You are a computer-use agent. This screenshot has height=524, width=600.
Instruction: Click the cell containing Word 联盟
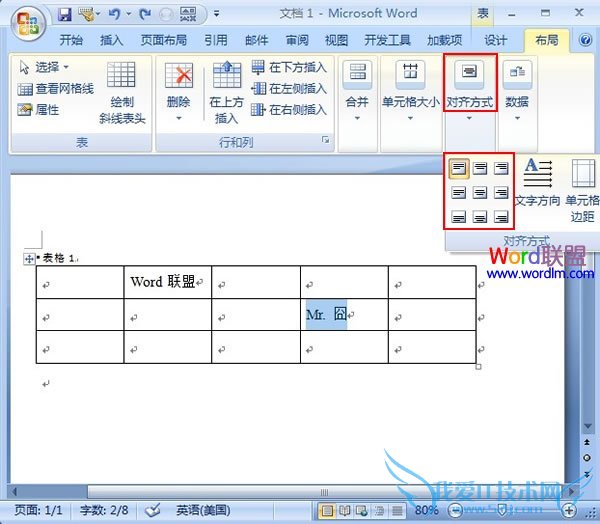168,282
